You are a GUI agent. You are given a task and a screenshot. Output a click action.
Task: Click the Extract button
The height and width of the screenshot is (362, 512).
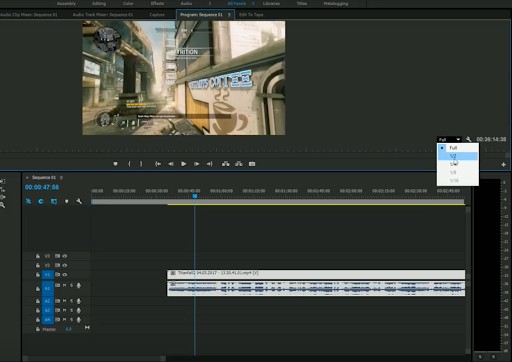point(239,164)
